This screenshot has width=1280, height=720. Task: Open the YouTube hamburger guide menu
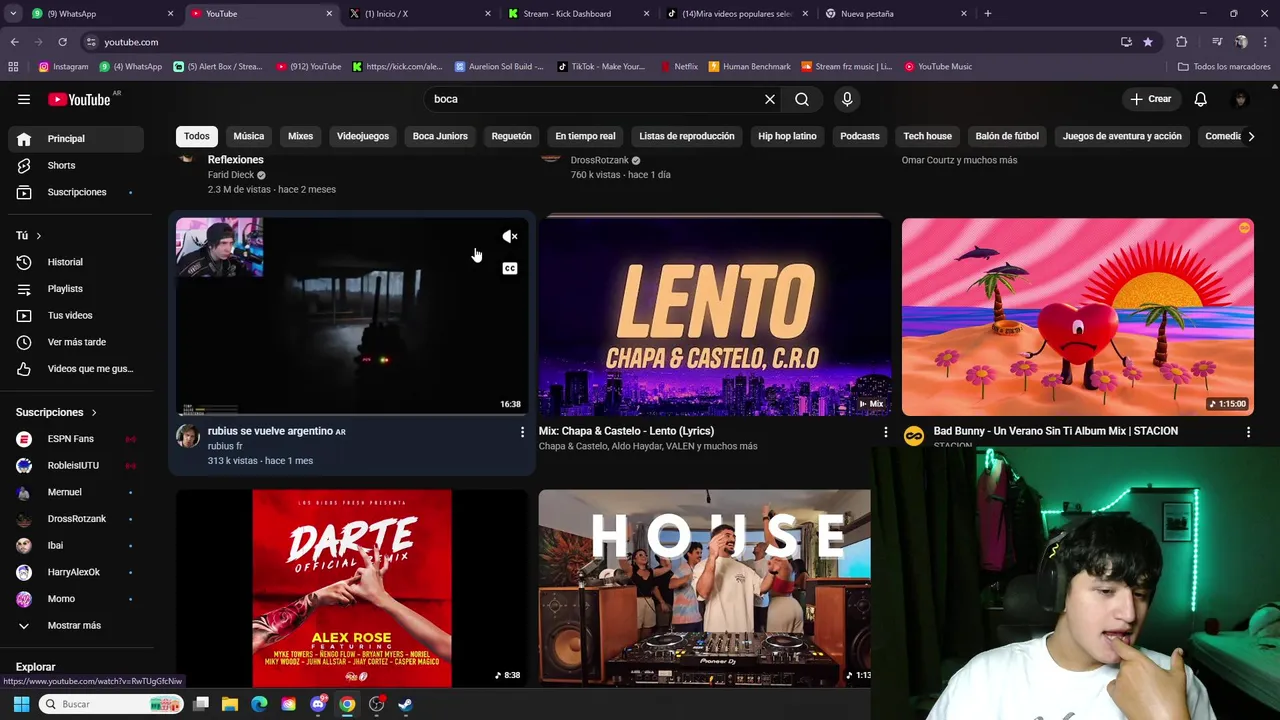tap(24, 99)
